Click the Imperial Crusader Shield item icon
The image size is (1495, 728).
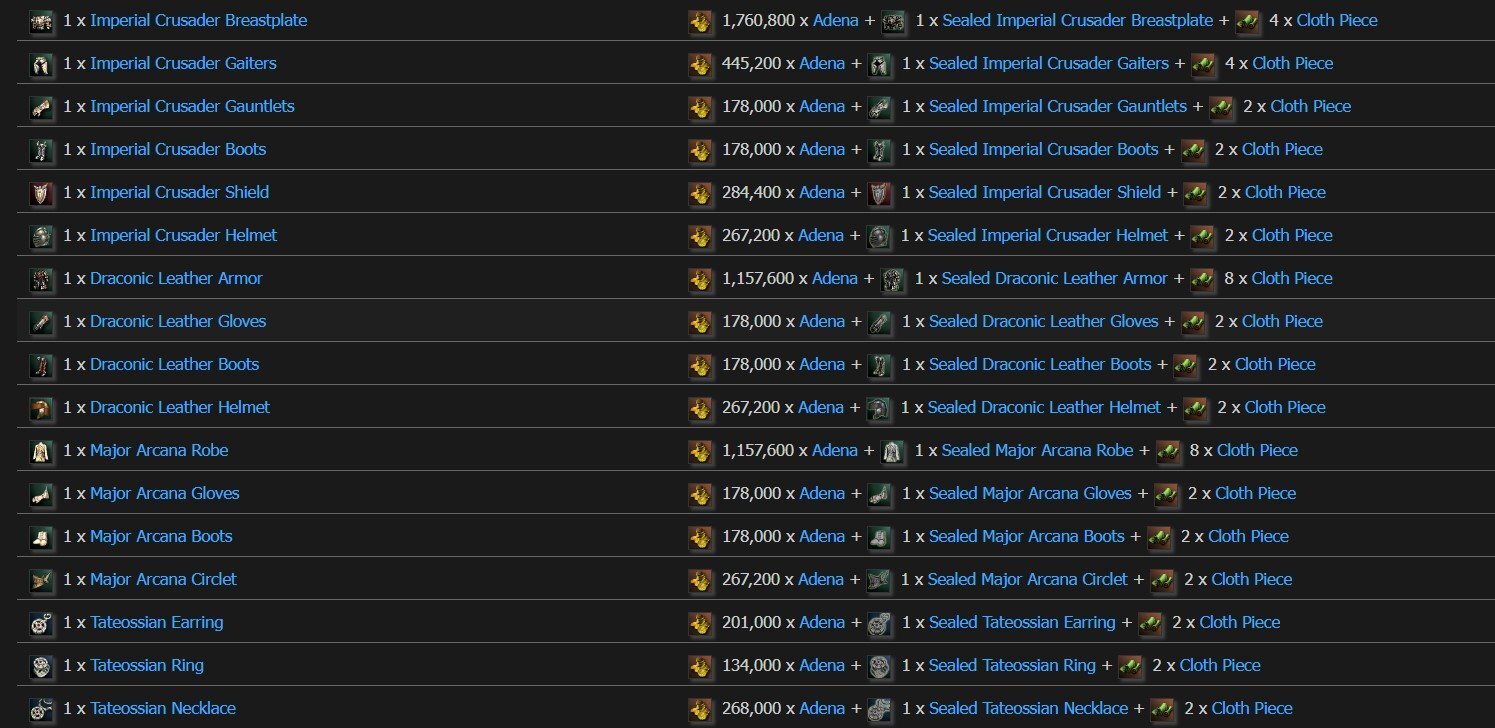(41, 193)
